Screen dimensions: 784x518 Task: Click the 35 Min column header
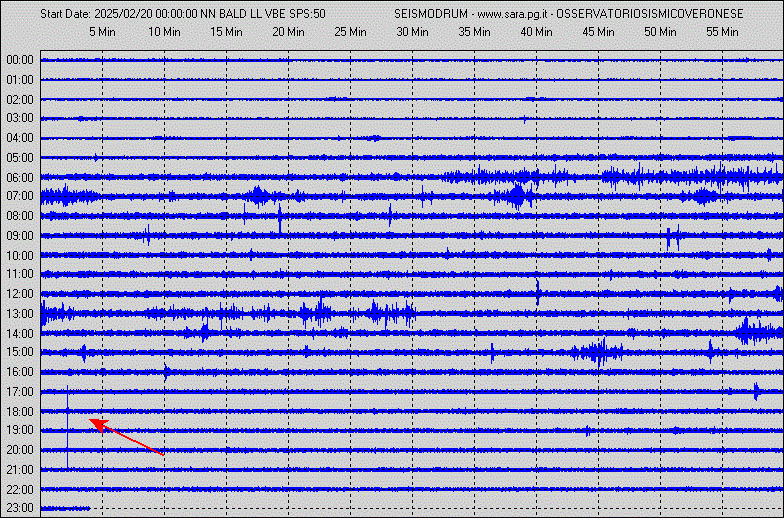[474, 32]
